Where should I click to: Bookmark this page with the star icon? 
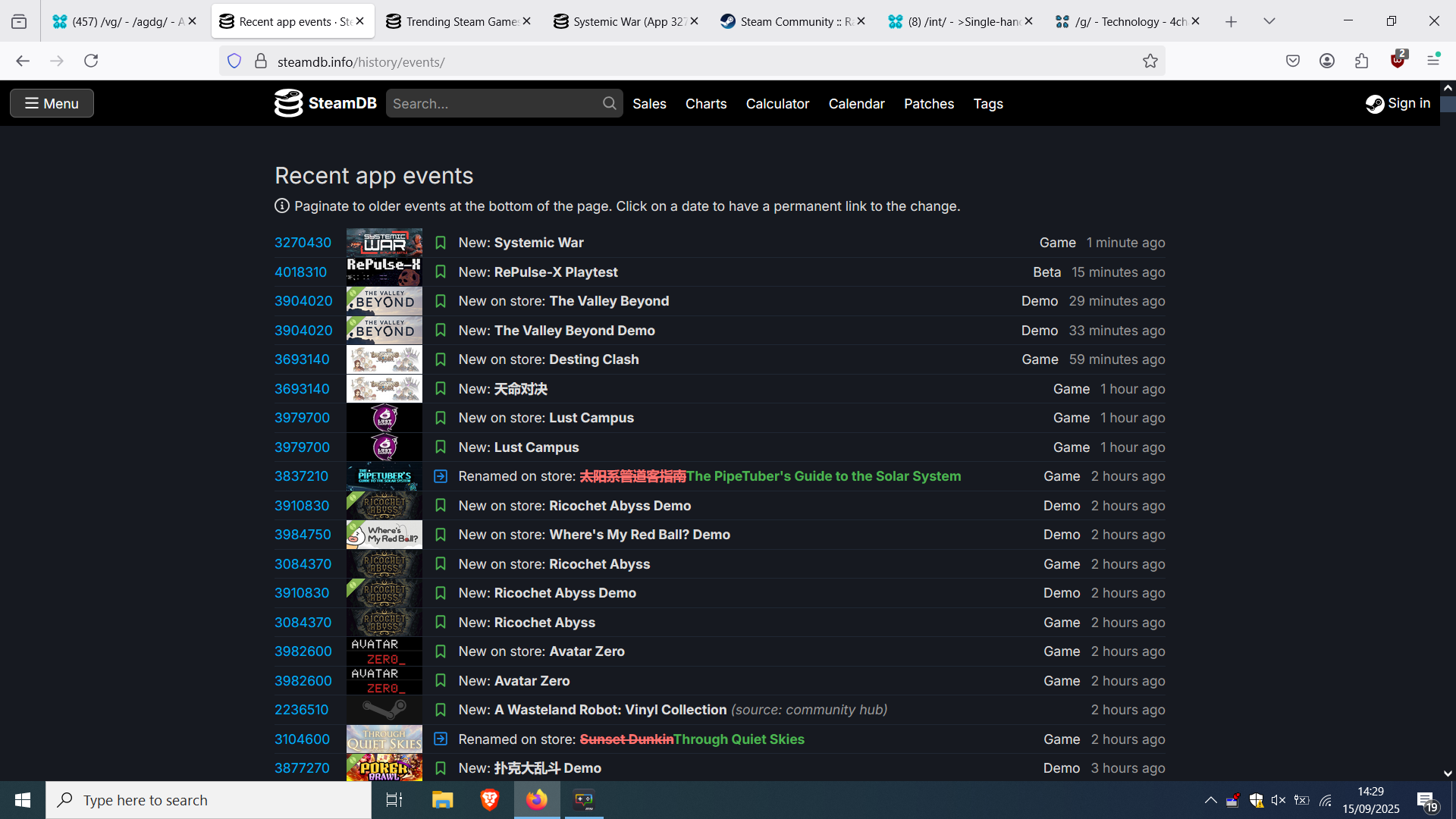pyautogui.click(x=1150, y=61)
